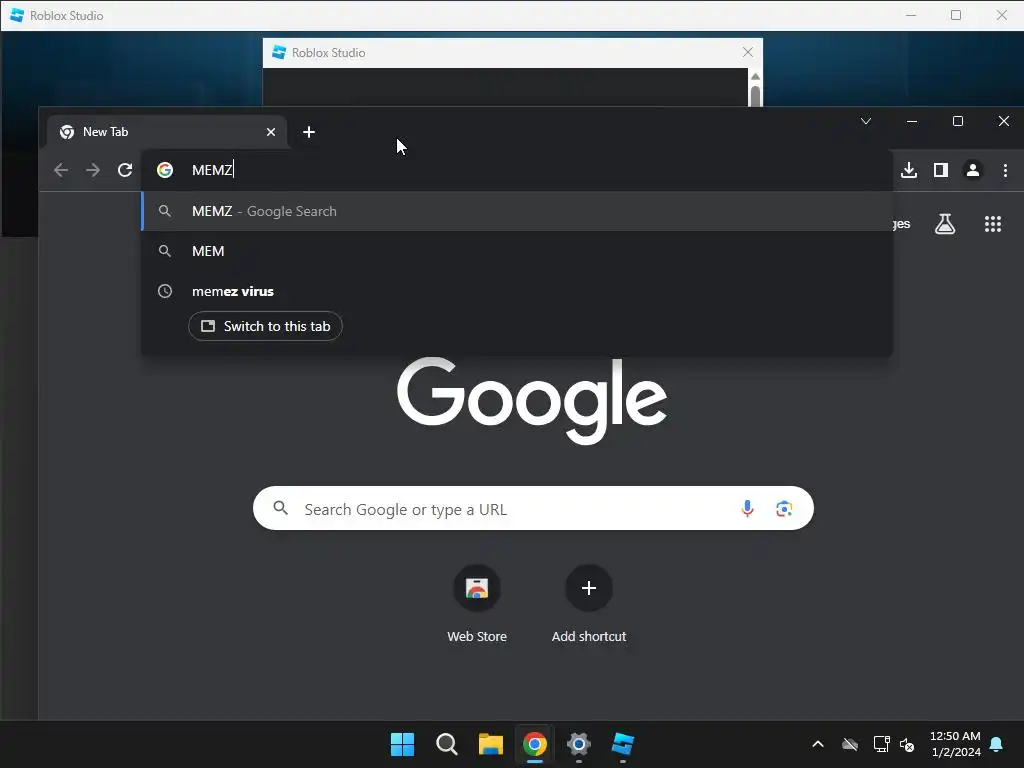Close the inner Roblox Studio dialog
1024x768 pixels.
coord(748,52)
